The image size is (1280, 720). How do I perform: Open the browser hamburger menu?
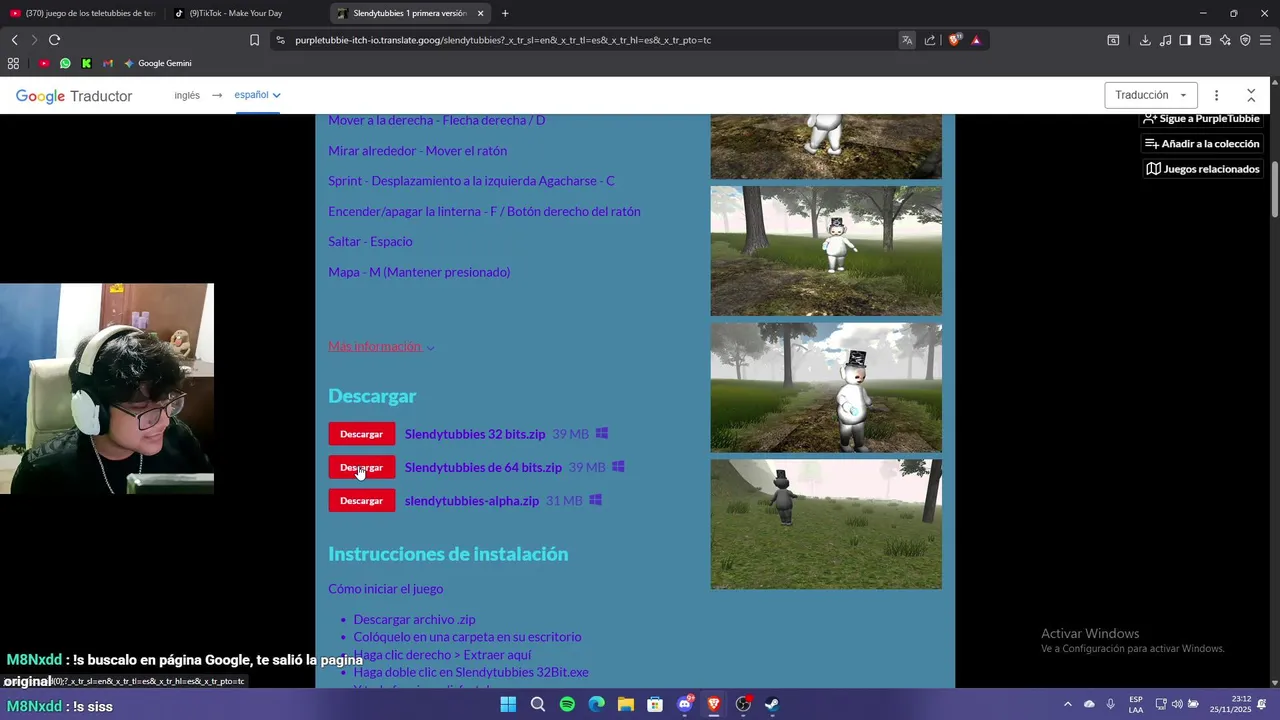(x=1265, y=40)
